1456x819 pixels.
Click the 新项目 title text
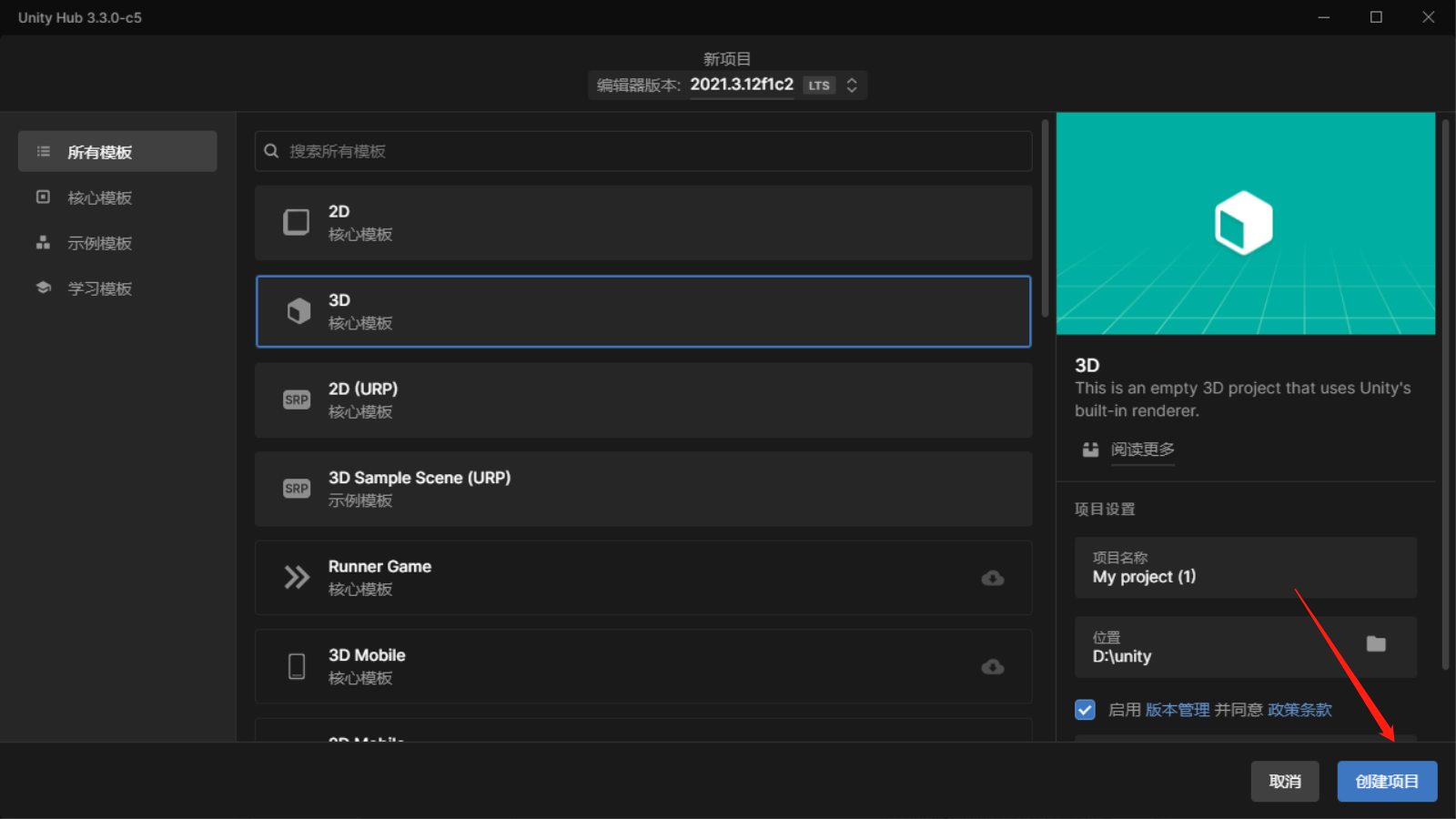(727, 59)
